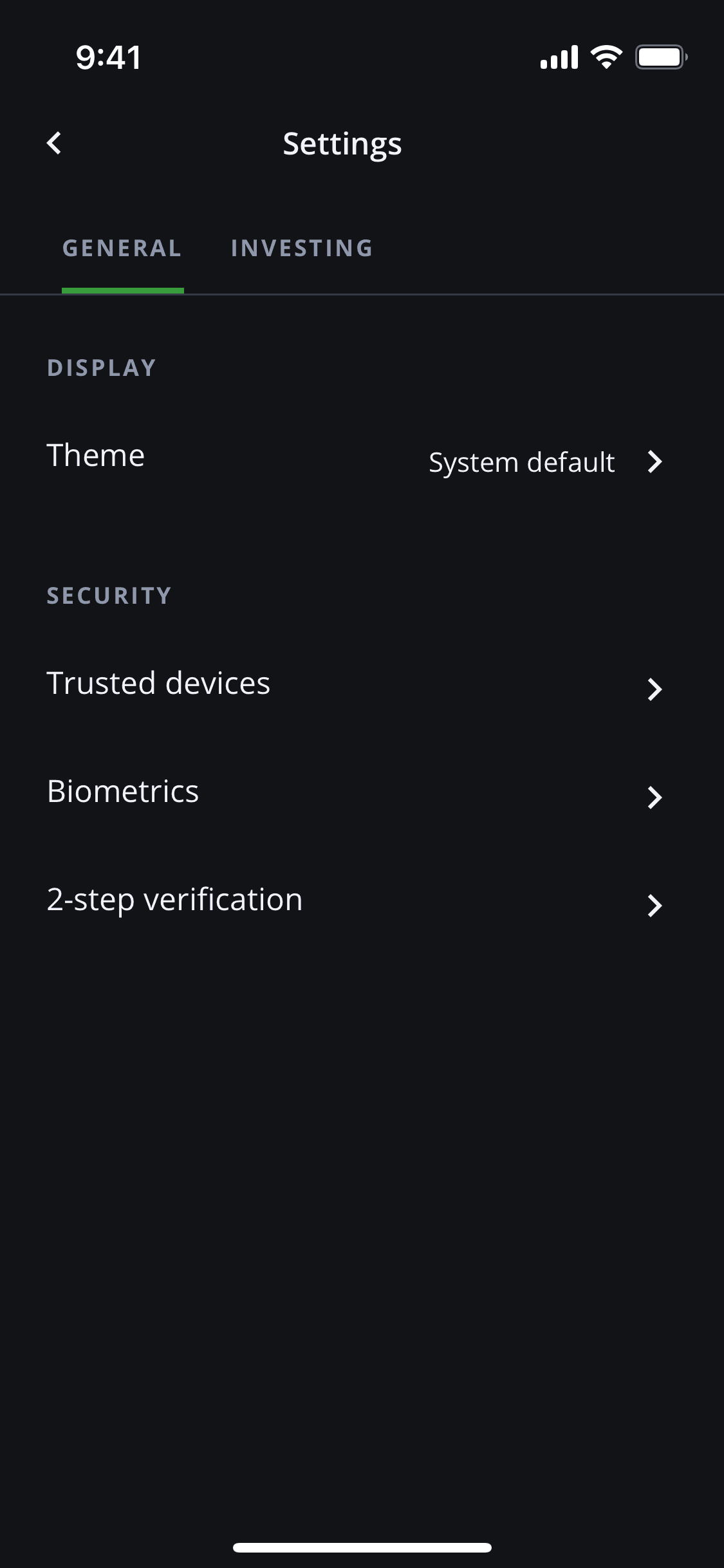
Task: Tap the battery indicator icon
Action: pos(661,57)
